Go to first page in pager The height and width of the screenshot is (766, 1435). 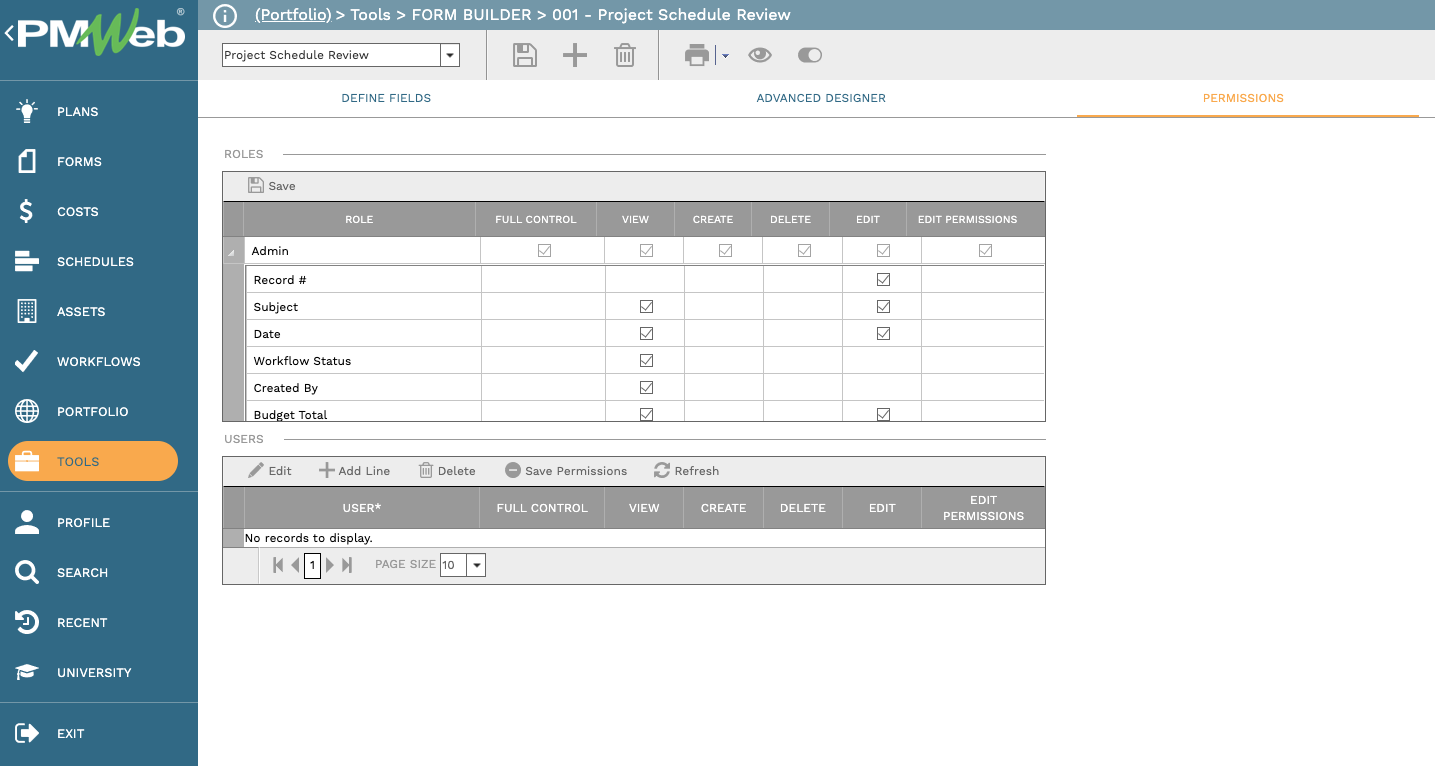(x=278, y=565)
